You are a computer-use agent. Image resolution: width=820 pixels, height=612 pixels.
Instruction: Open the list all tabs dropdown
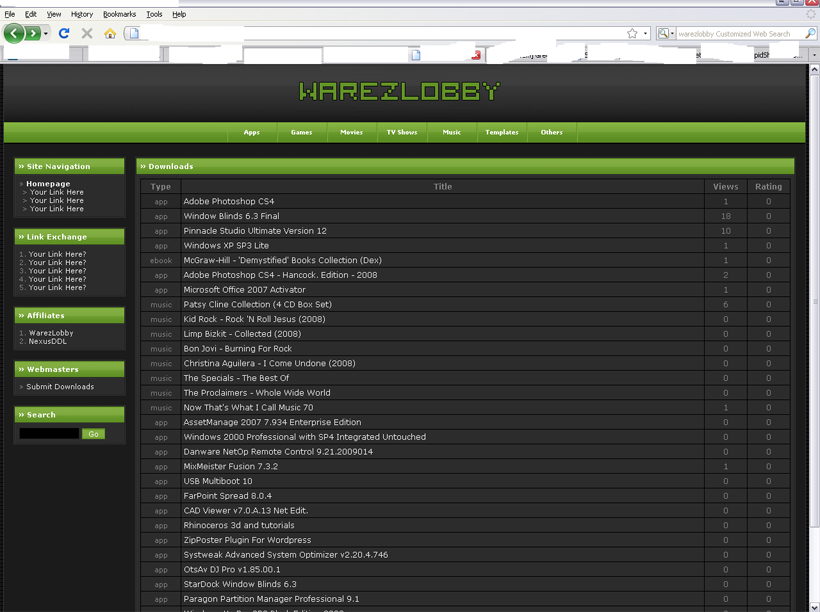tap(814, 54)
